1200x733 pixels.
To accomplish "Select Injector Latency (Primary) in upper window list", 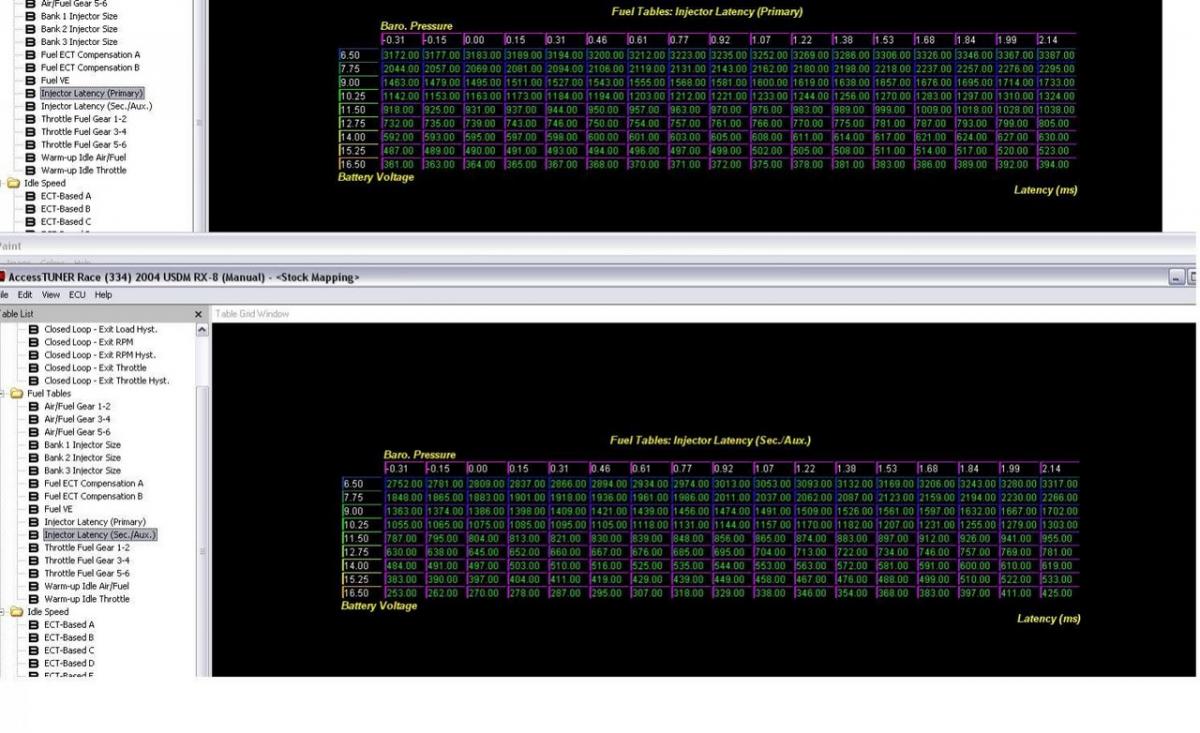I will tap(92, 93).
